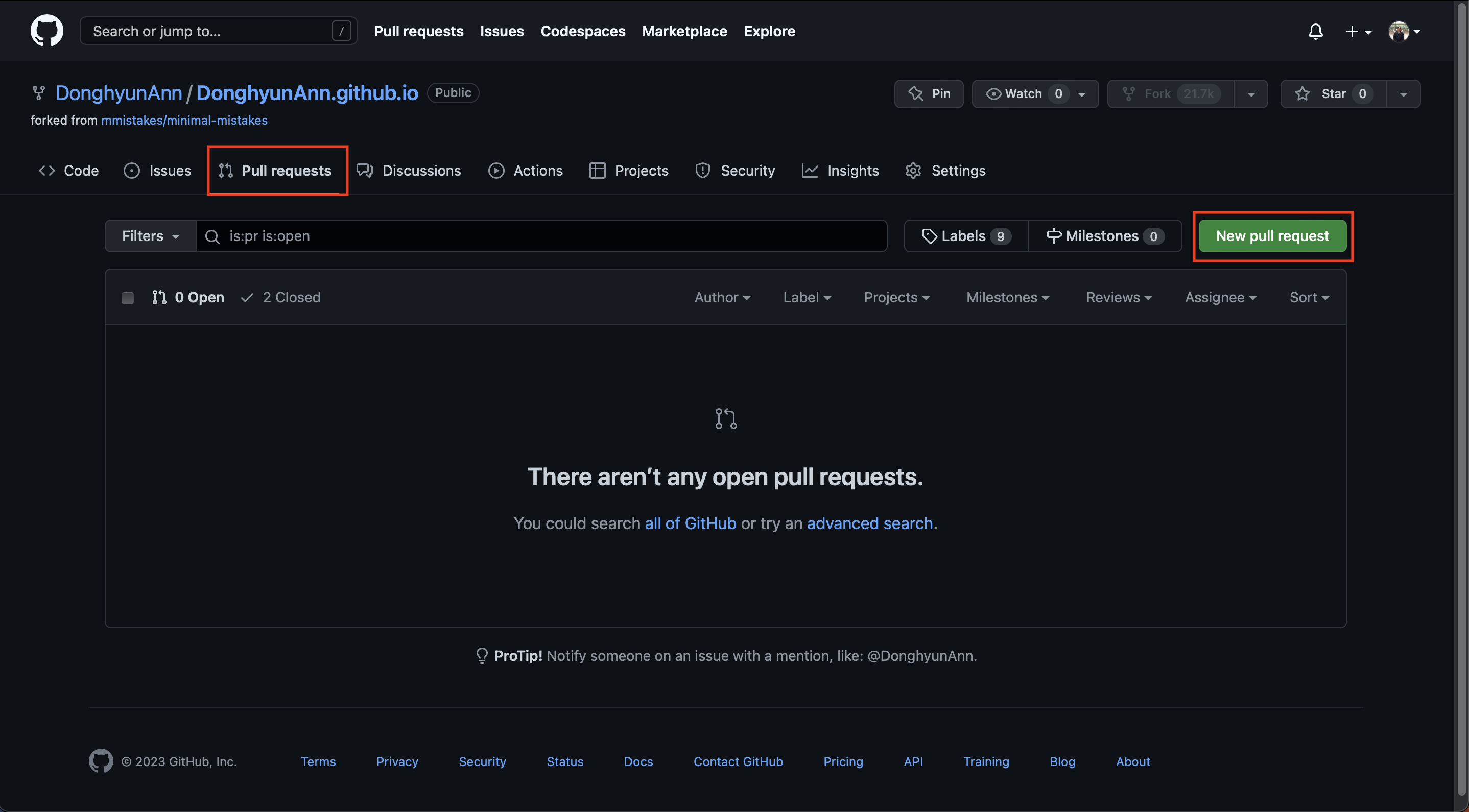The height and width of the screenshot is (812, 1469).
Task: Click the Pin repository button
Action: pyautogui.click(x=929, y=93)
